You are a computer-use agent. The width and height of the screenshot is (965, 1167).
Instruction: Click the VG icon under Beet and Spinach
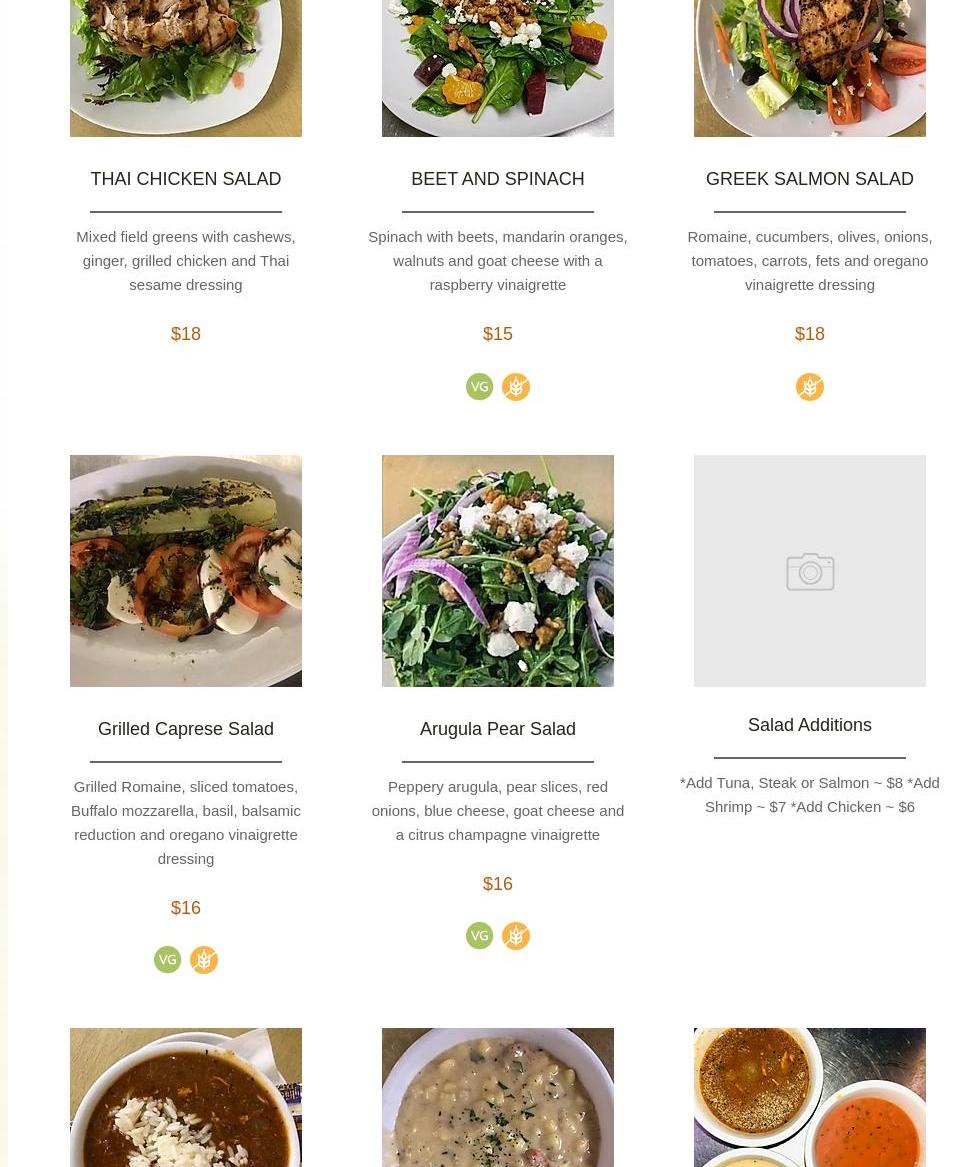tap(479, 387)
